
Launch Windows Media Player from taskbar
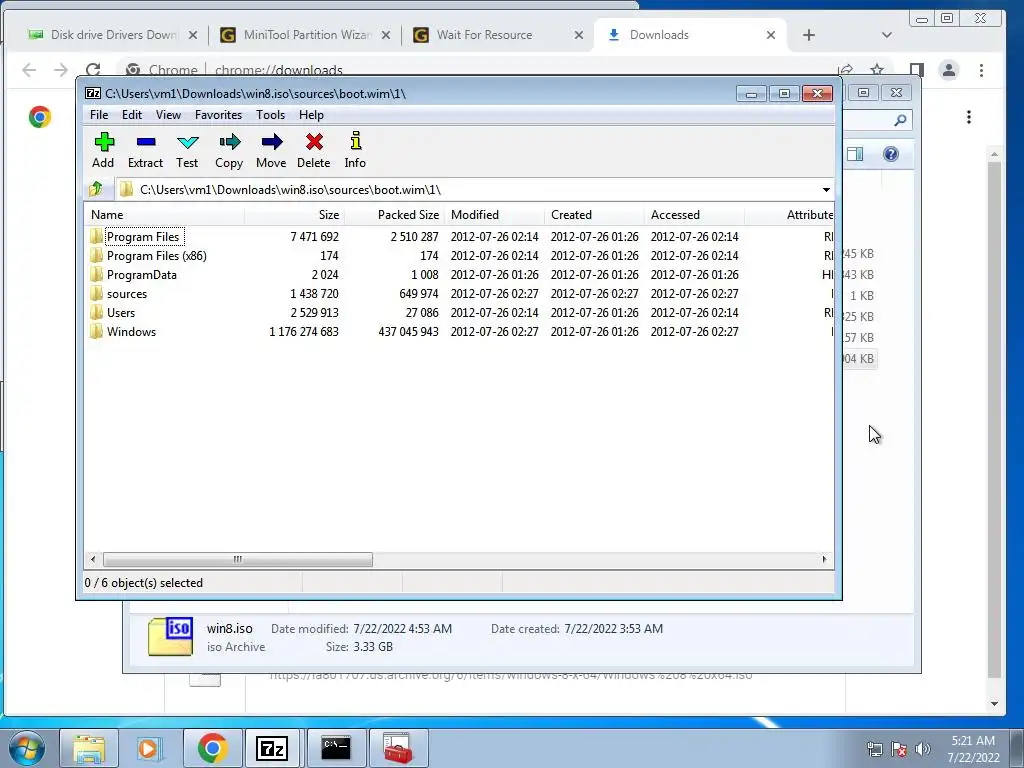coord(149,748)
